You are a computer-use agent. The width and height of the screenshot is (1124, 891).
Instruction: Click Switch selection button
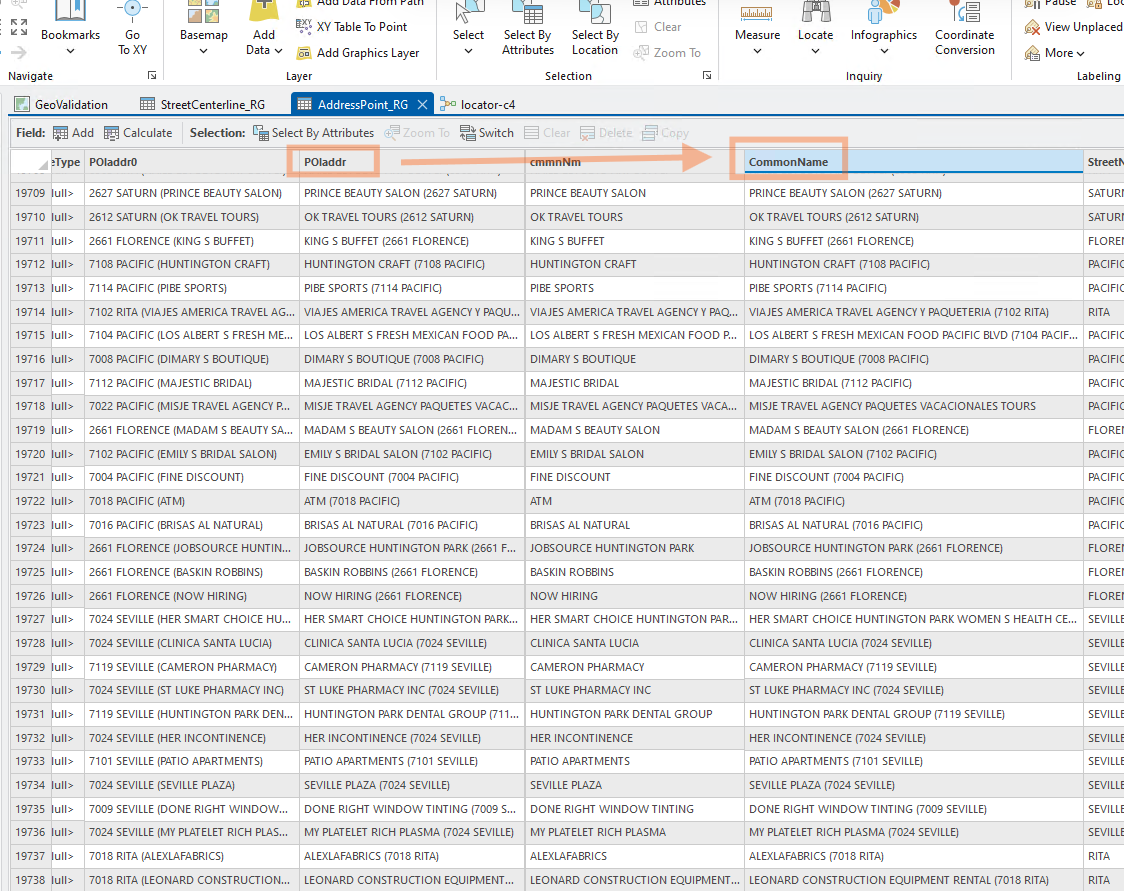[487, 132]
